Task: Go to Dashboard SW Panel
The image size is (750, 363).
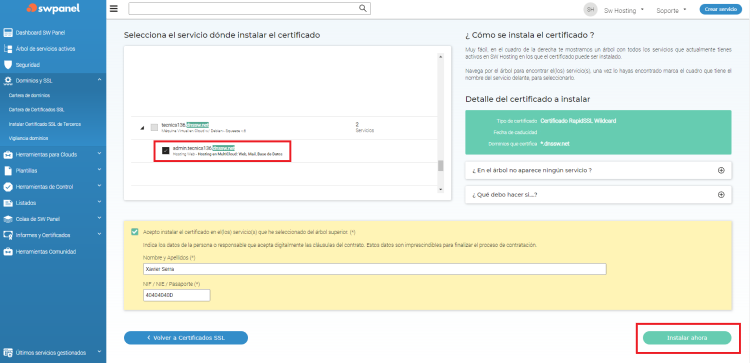Action: click(40, 33)
